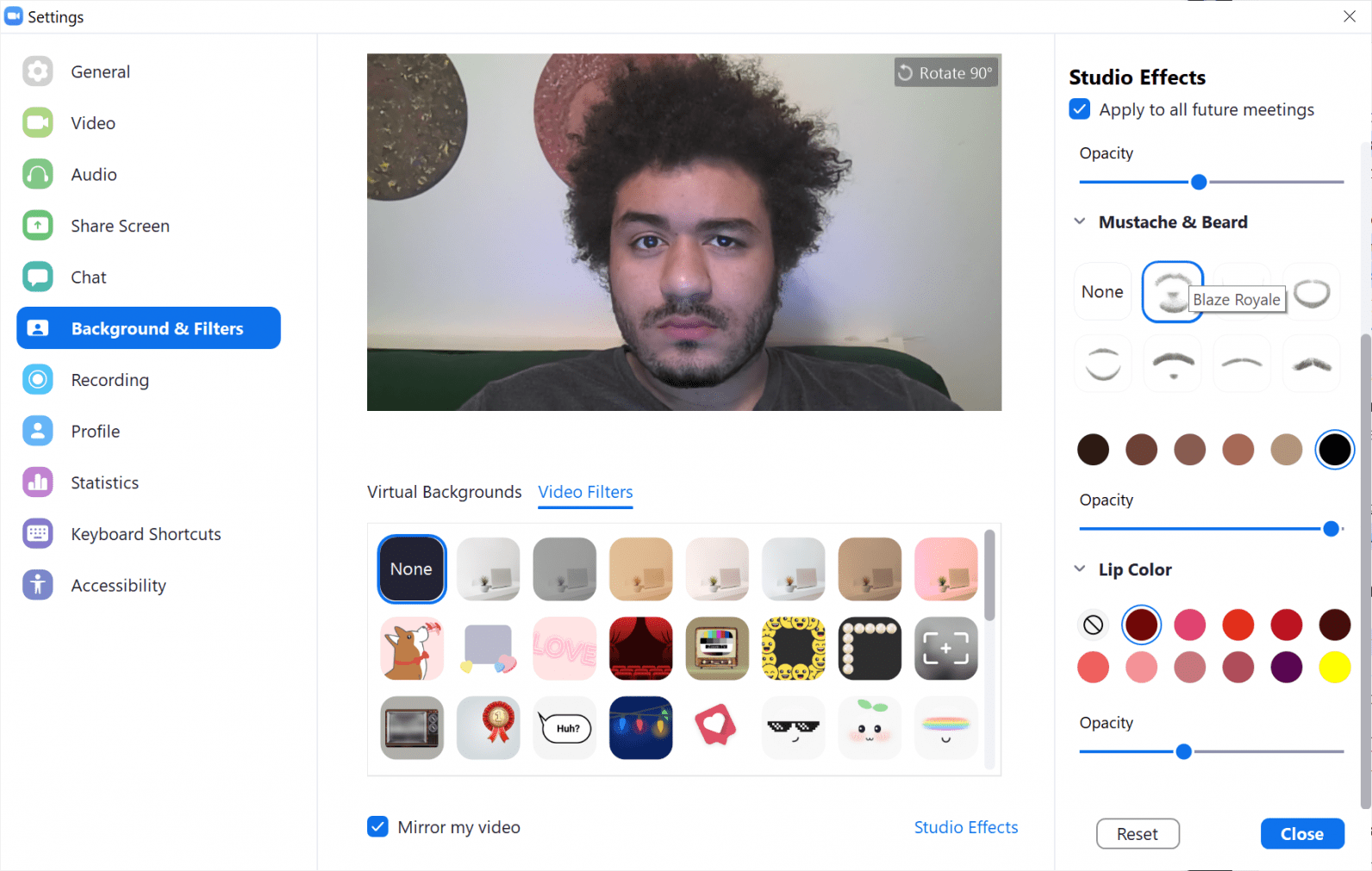
Task: Apply the focus brackets filter
Action: (945, 649)
